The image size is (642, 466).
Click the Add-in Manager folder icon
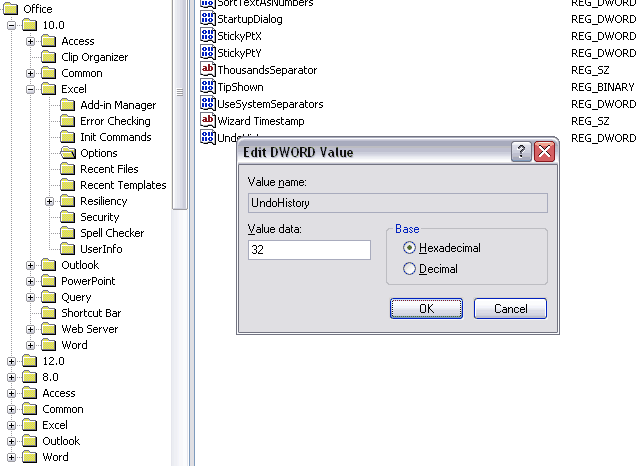[68, 105]
